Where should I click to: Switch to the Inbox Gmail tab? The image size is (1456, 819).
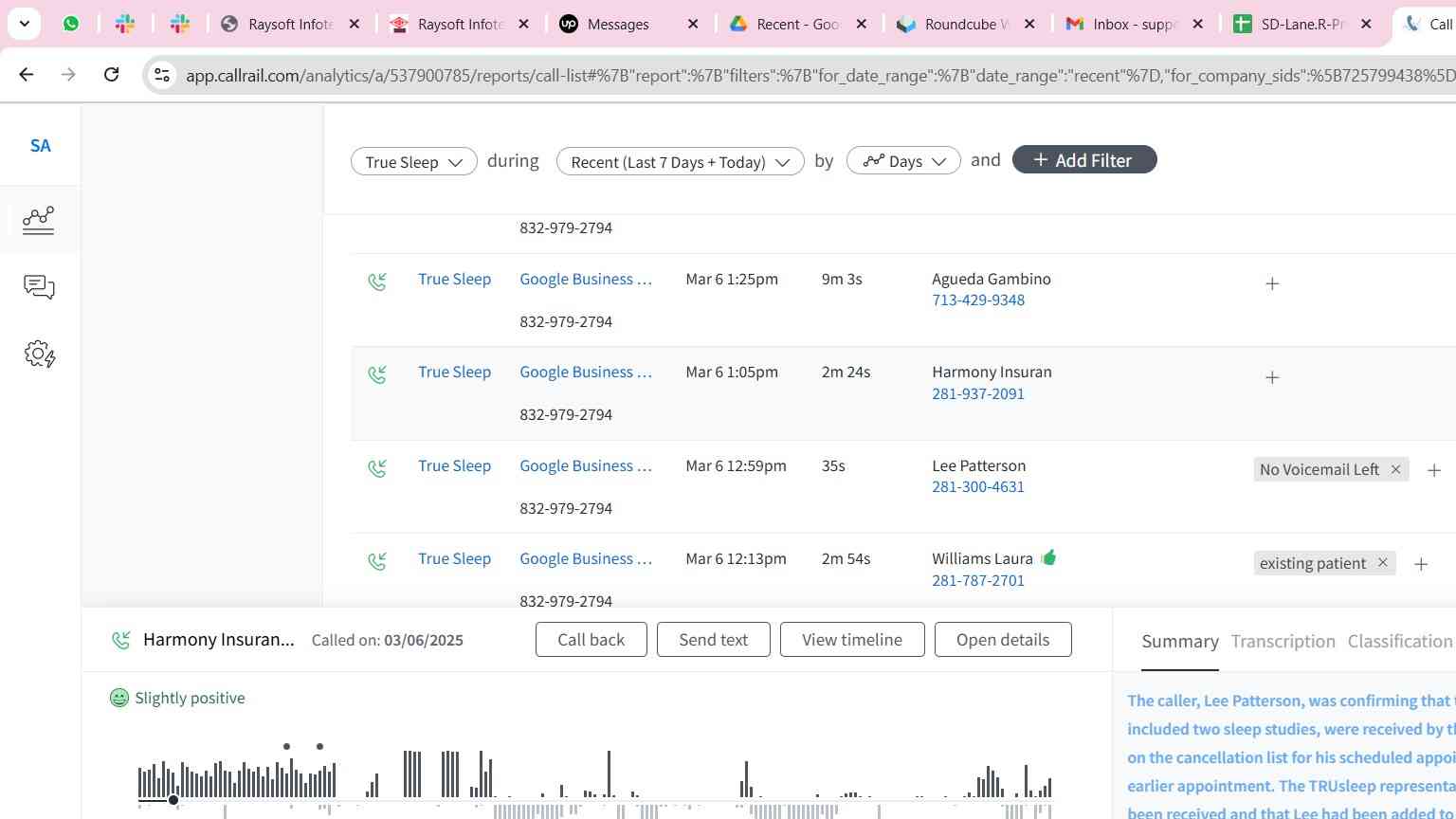pos(1136,24)
